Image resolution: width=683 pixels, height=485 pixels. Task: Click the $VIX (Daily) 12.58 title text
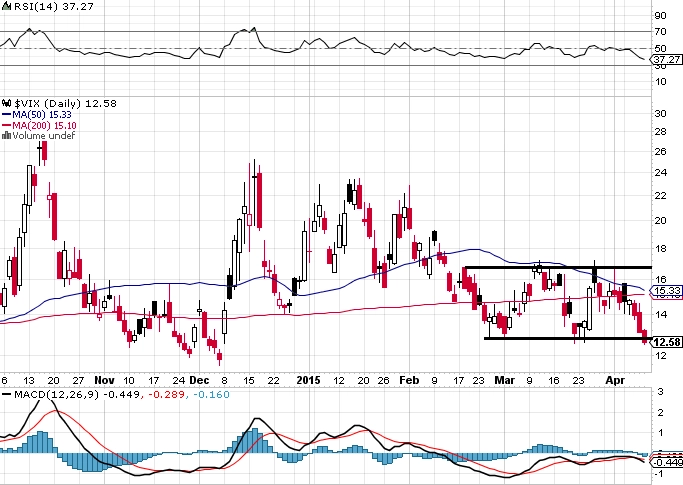click(65, 104)
